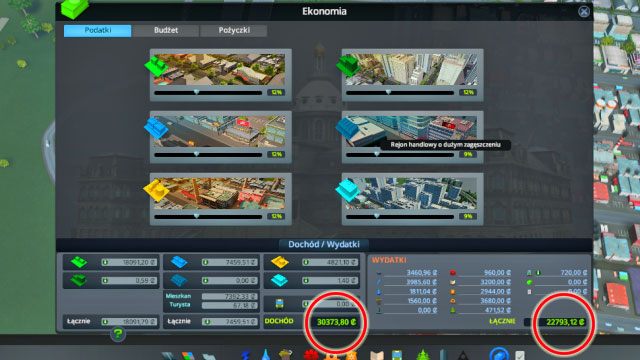Screen dimensions: 640x360
Task: Close the Ekonomia panel
Action: click(x=584, y=11)
